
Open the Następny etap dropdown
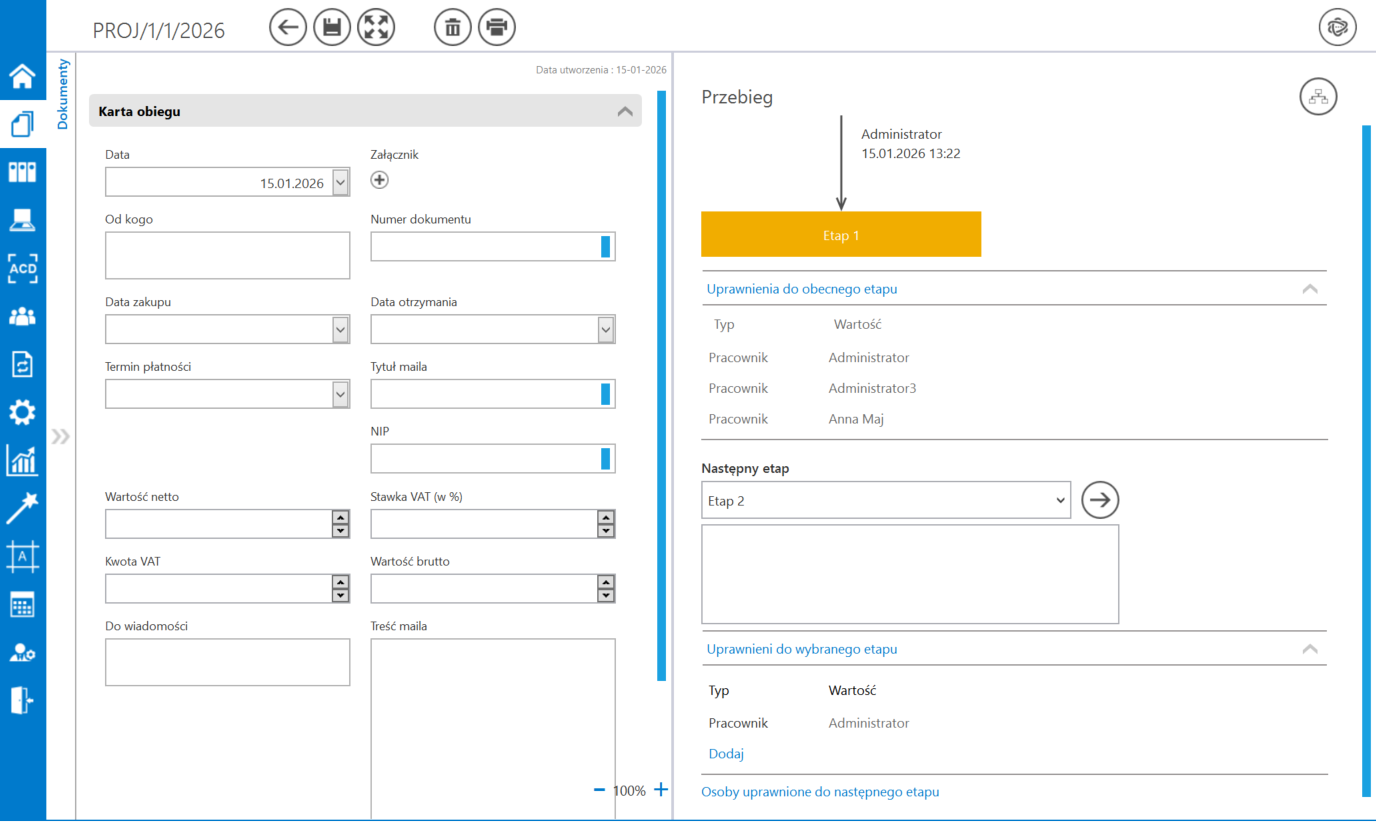pos(885,501)
